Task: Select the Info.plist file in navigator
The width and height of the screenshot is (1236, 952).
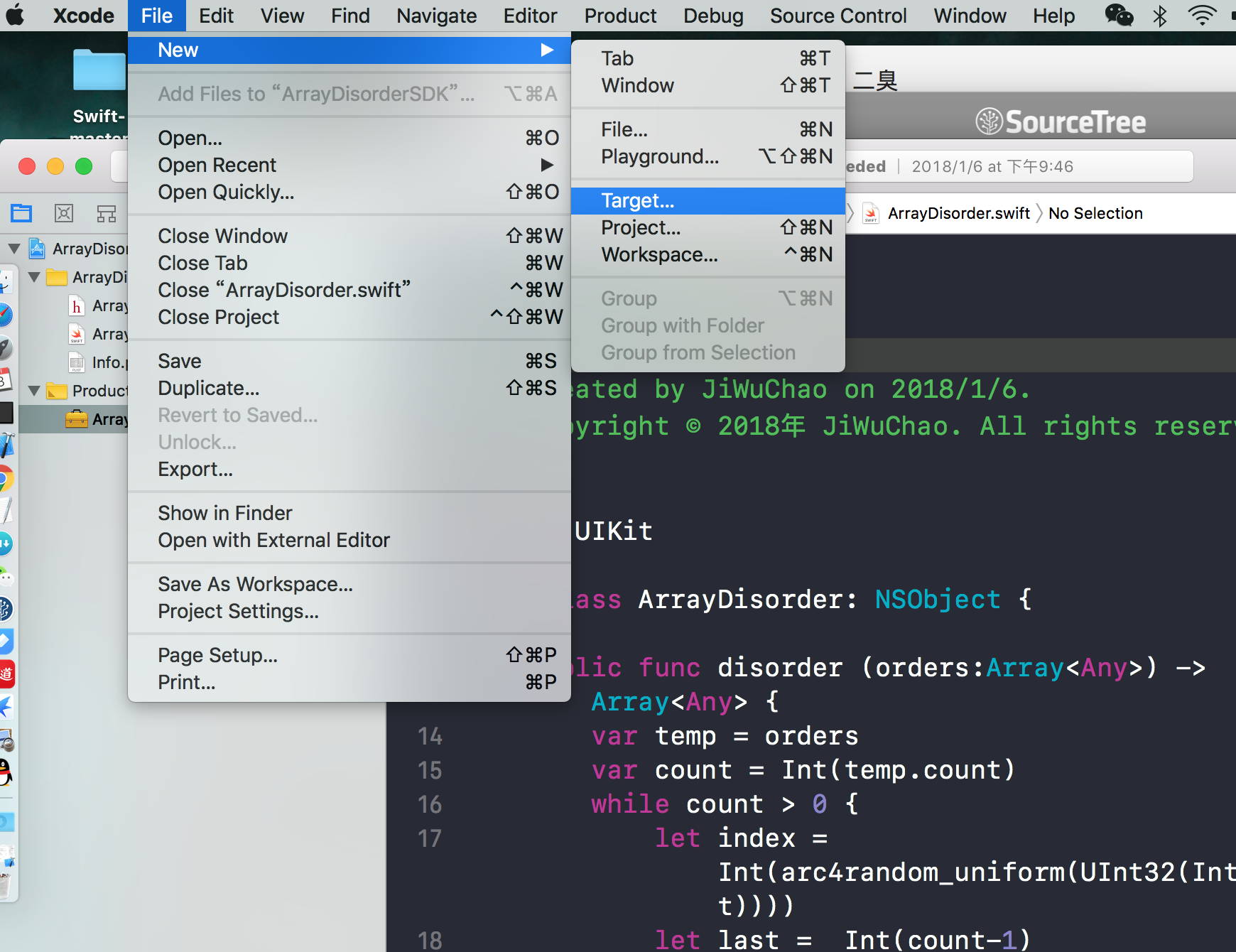Action: click(107, 362)
